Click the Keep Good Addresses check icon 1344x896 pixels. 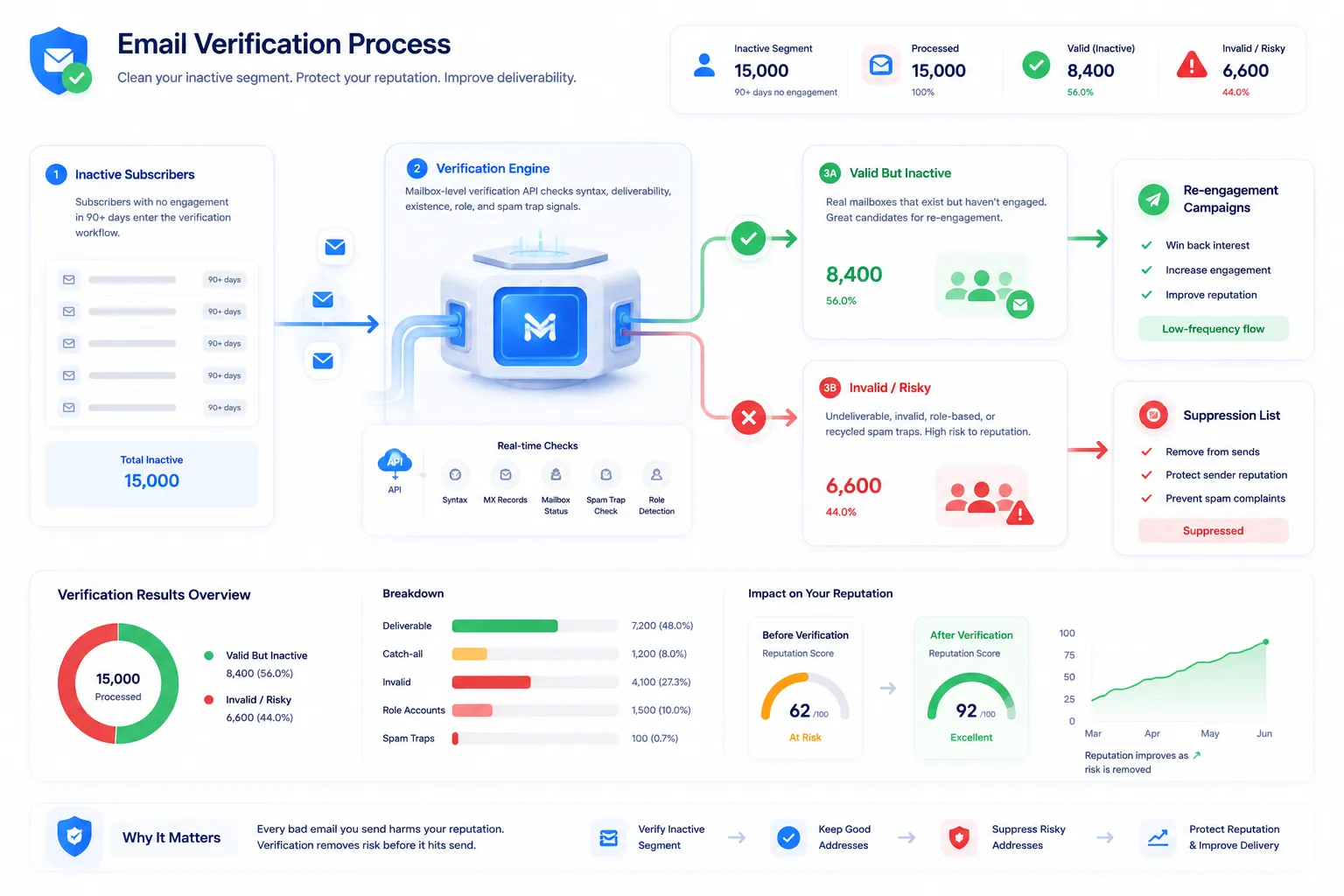tap(788, 837)
